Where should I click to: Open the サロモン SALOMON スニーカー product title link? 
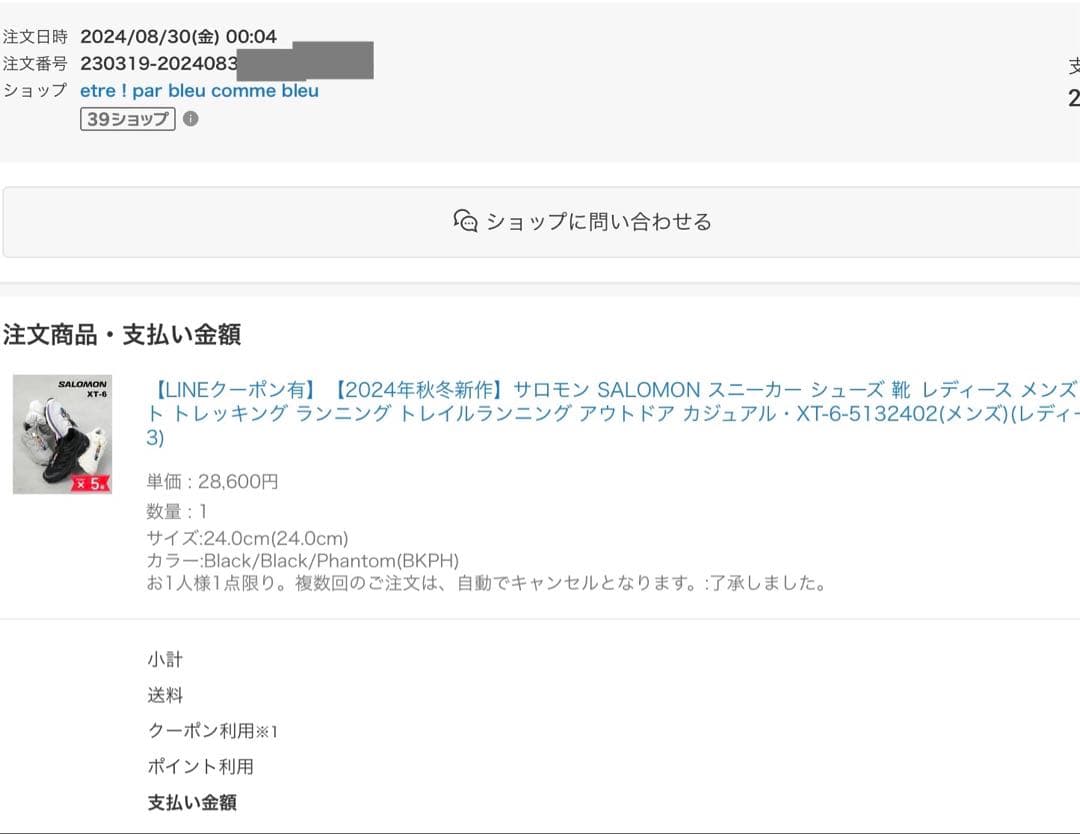point(613,413)
